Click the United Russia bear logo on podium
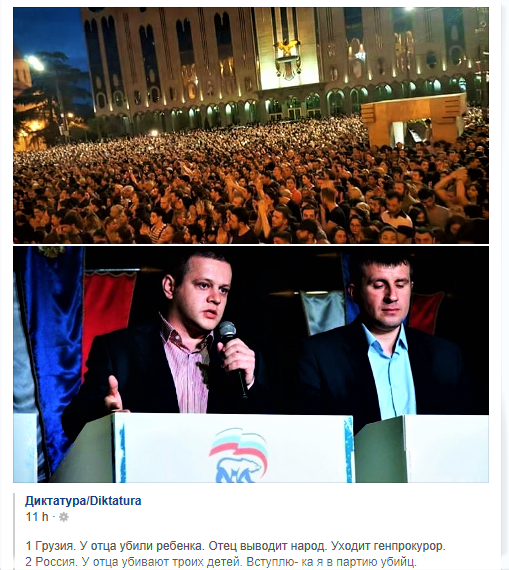 239,456
